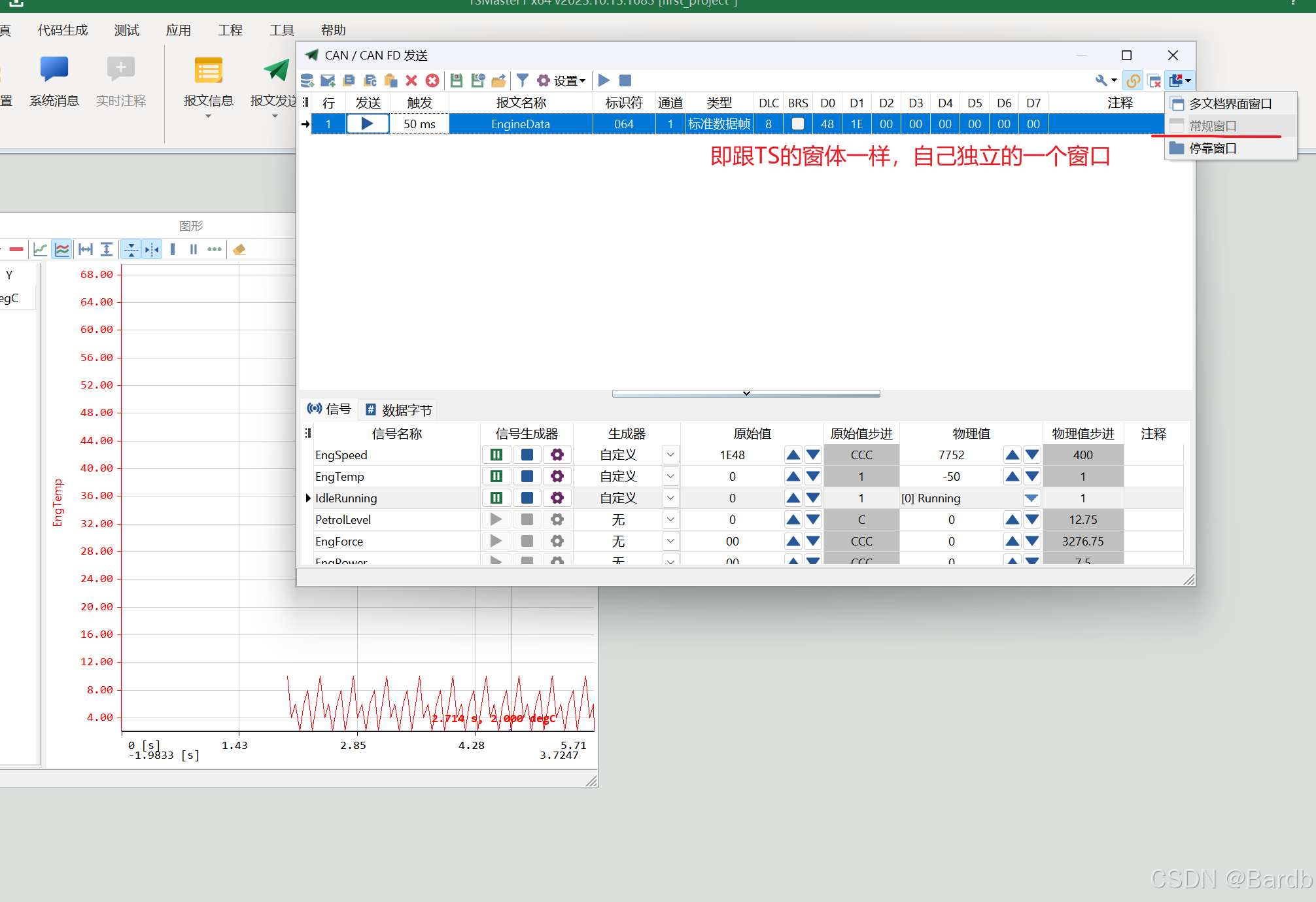This screenshot has height=902, width=1316.
Task: Click the link/chain icon in window header
Action: pos(1133,80)
